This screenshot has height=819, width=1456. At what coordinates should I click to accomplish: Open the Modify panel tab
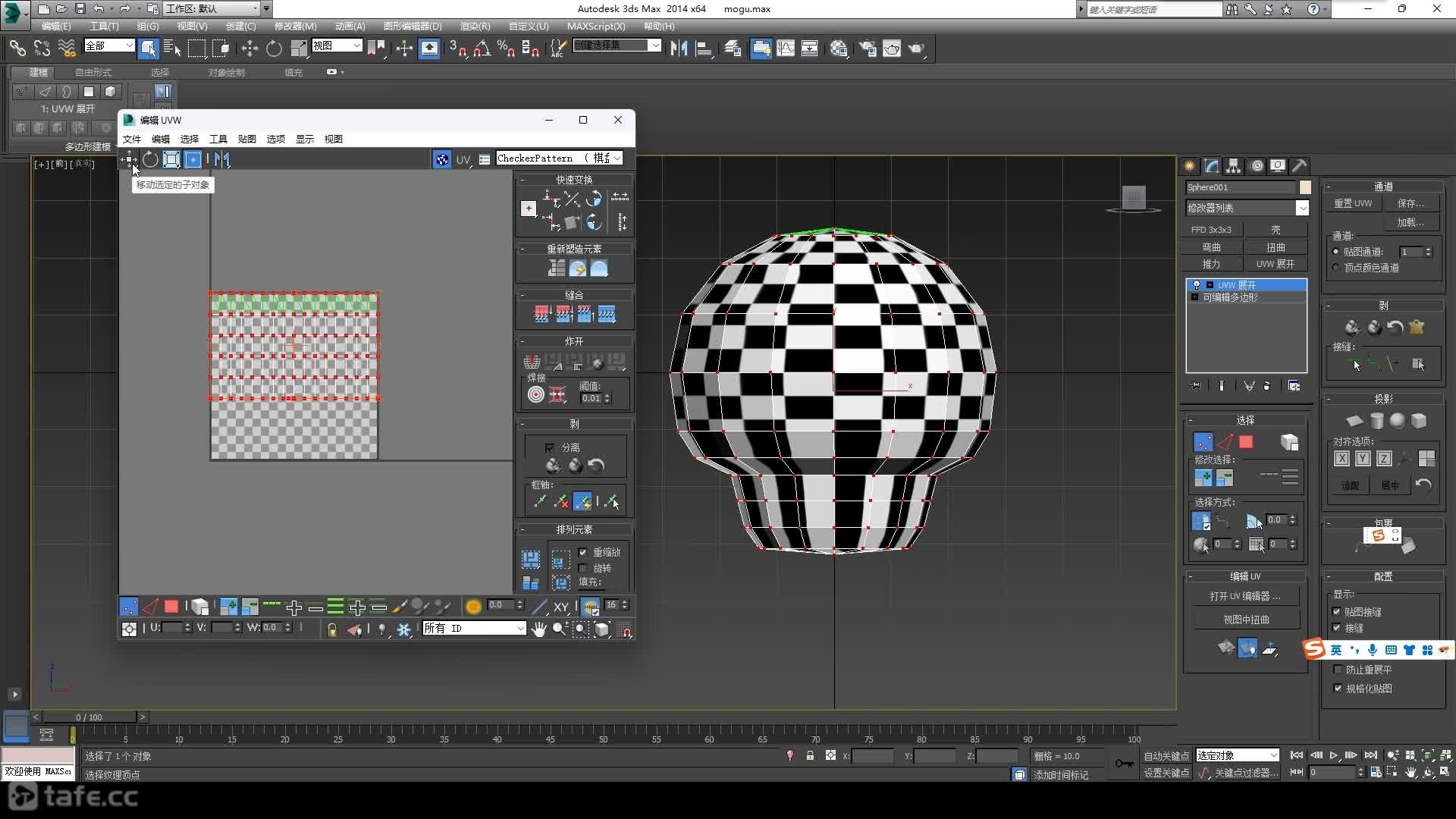point(1212,166)
